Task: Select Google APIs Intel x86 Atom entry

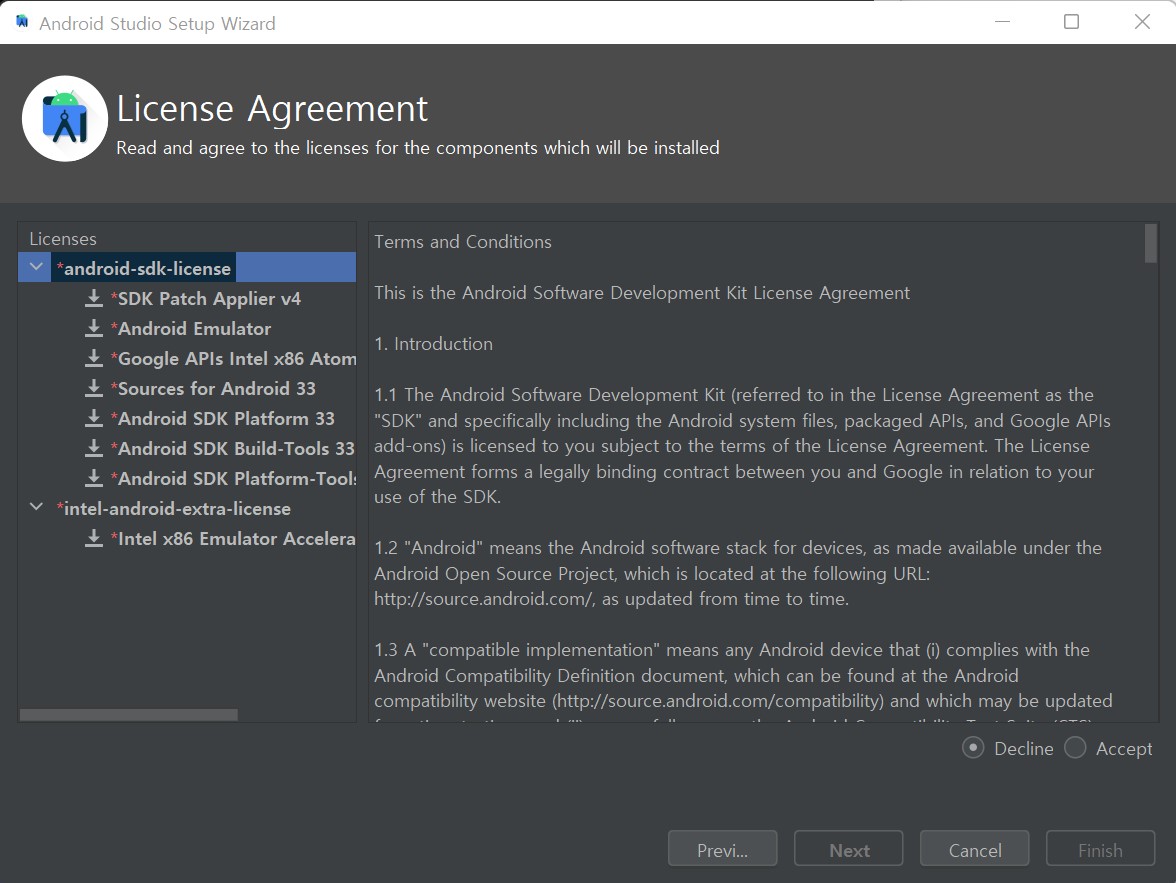Action: pyautogui.click(x=233, y=359)
